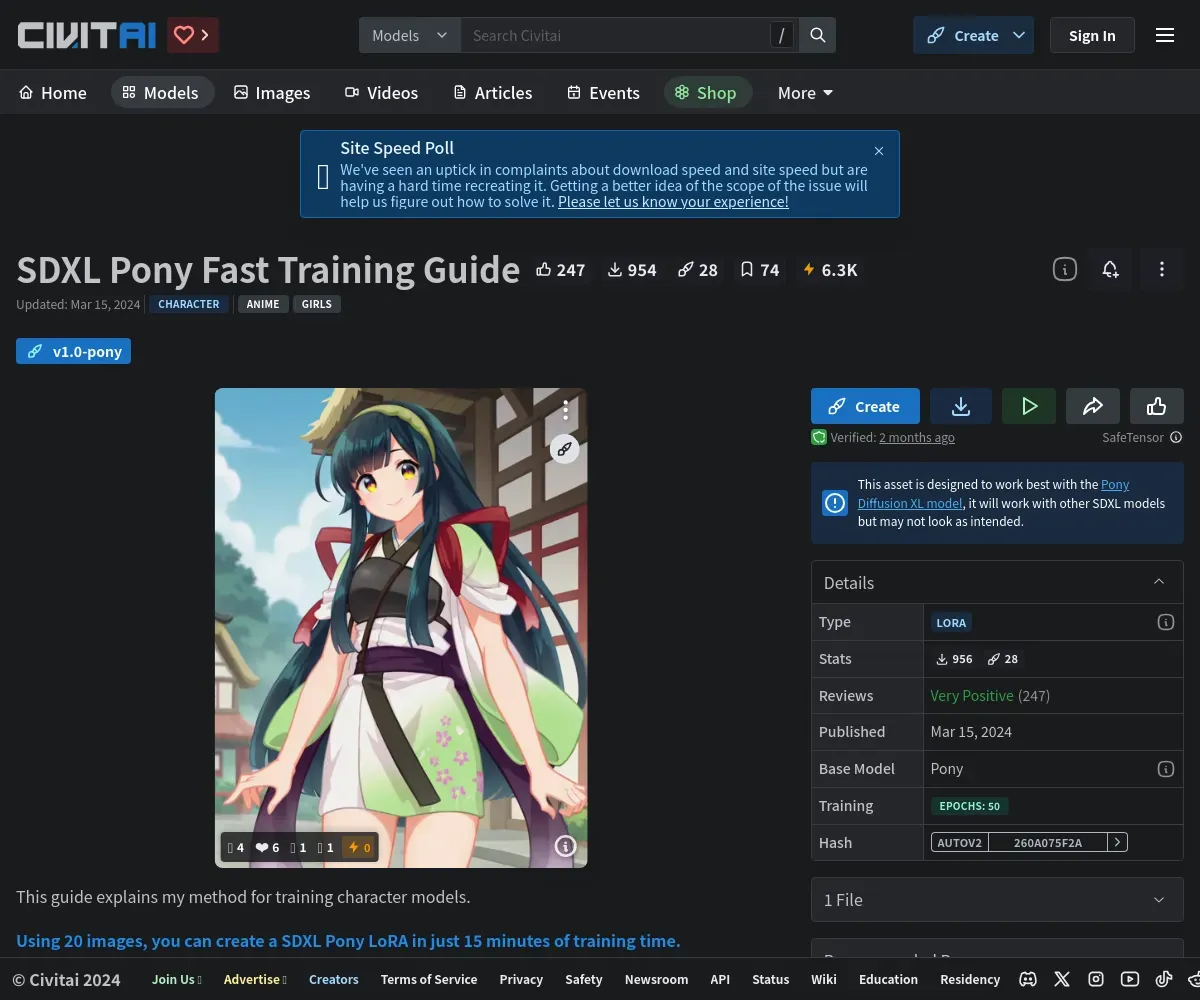Click info icon in Base Model row

point(1166,769)
